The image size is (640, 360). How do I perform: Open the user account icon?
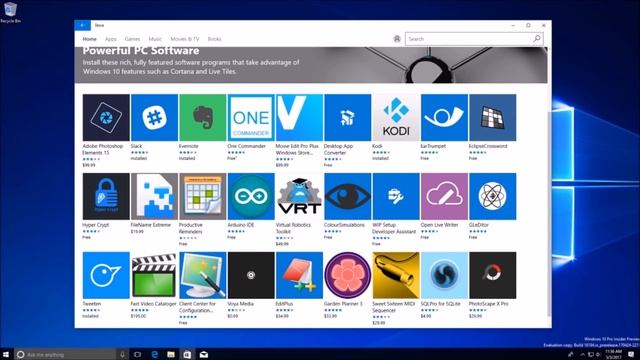click(x=397, y=39)
